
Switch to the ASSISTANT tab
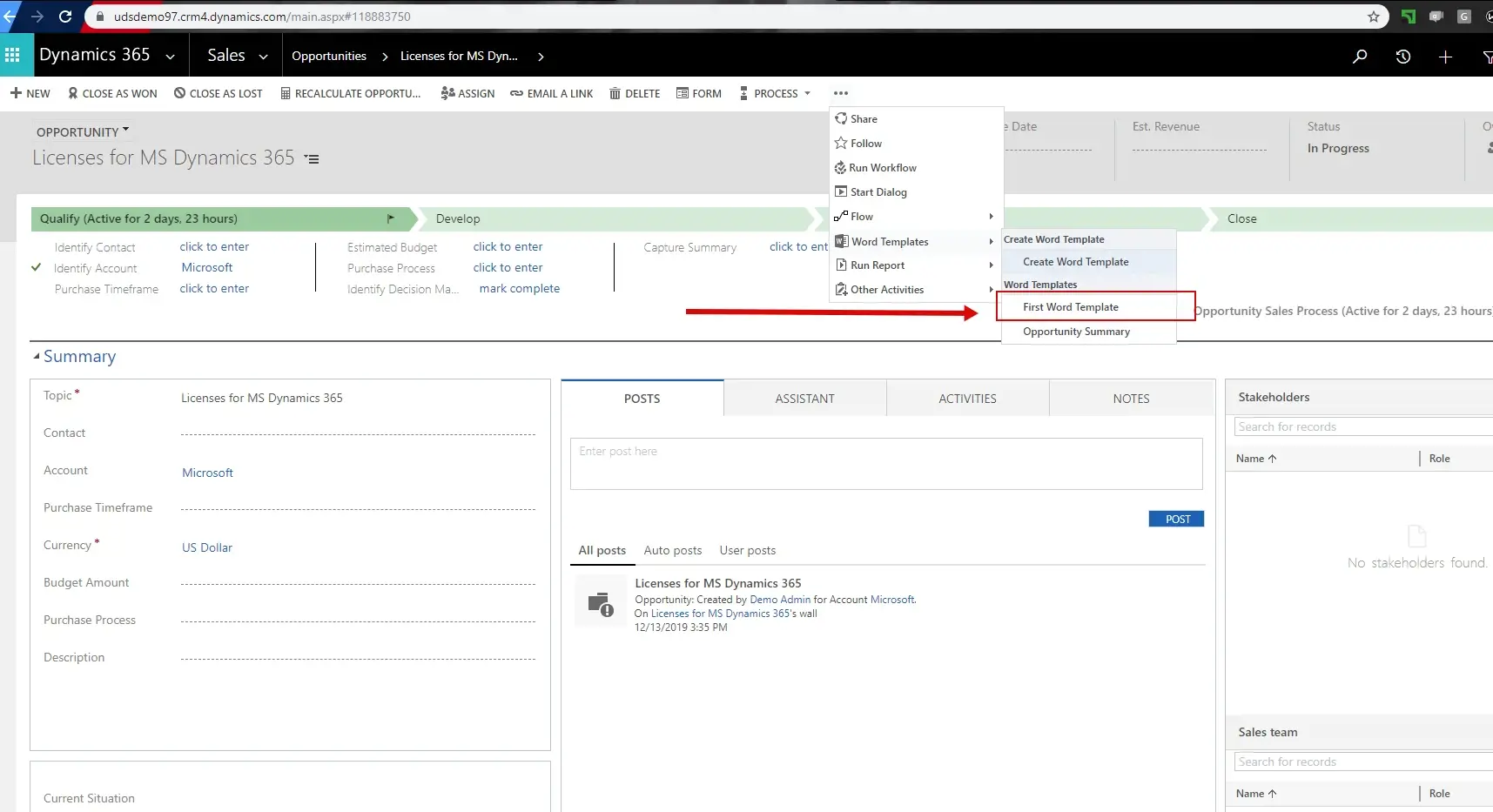click(x=804, y=399)
